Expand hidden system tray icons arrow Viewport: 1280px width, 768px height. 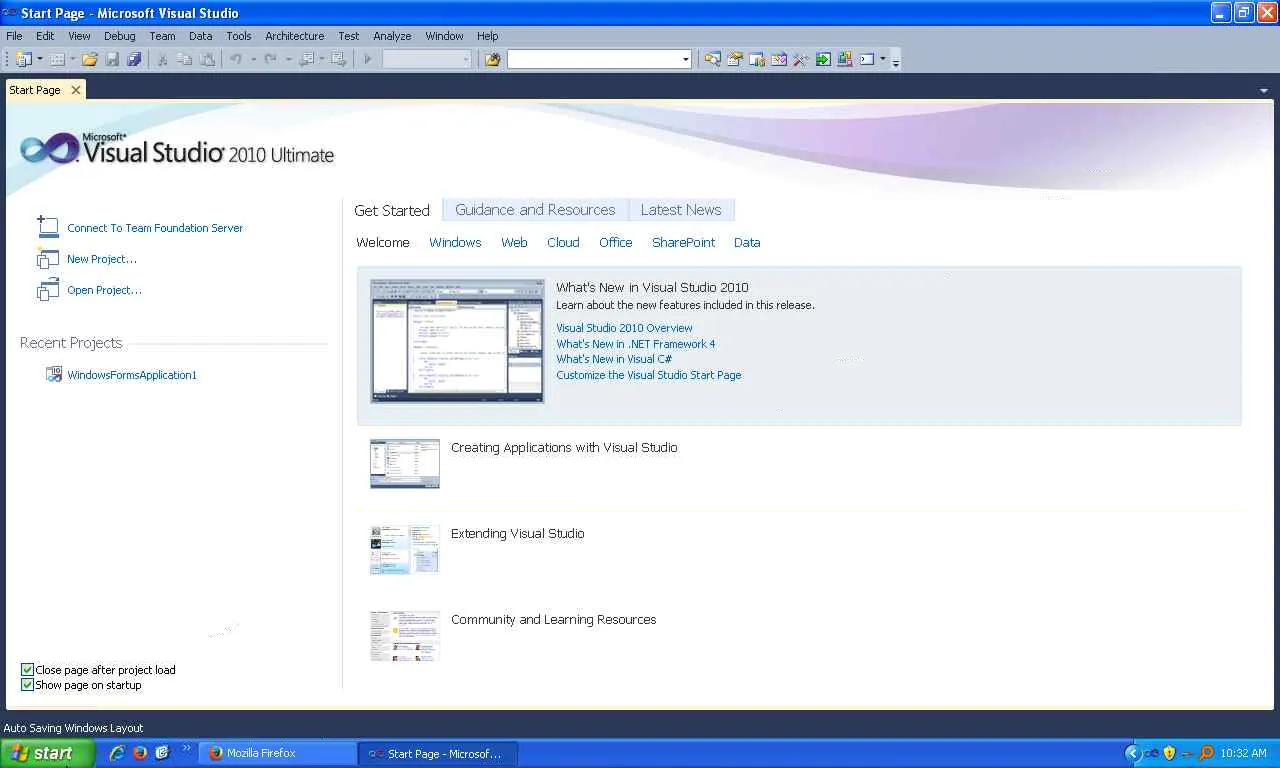click(1133, 753)
